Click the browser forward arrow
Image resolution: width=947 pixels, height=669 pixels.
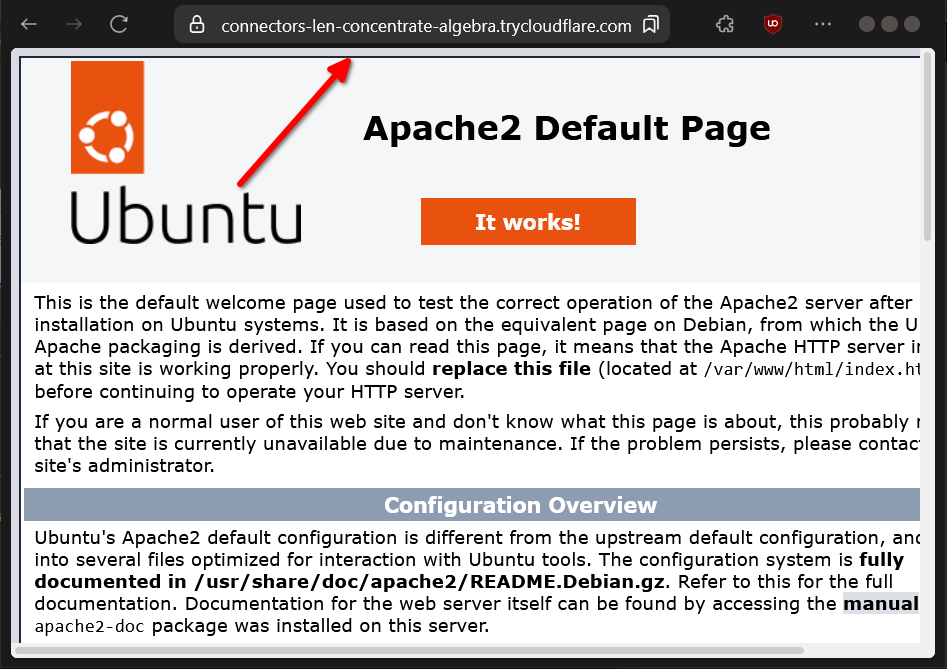(x=74, y=24)
